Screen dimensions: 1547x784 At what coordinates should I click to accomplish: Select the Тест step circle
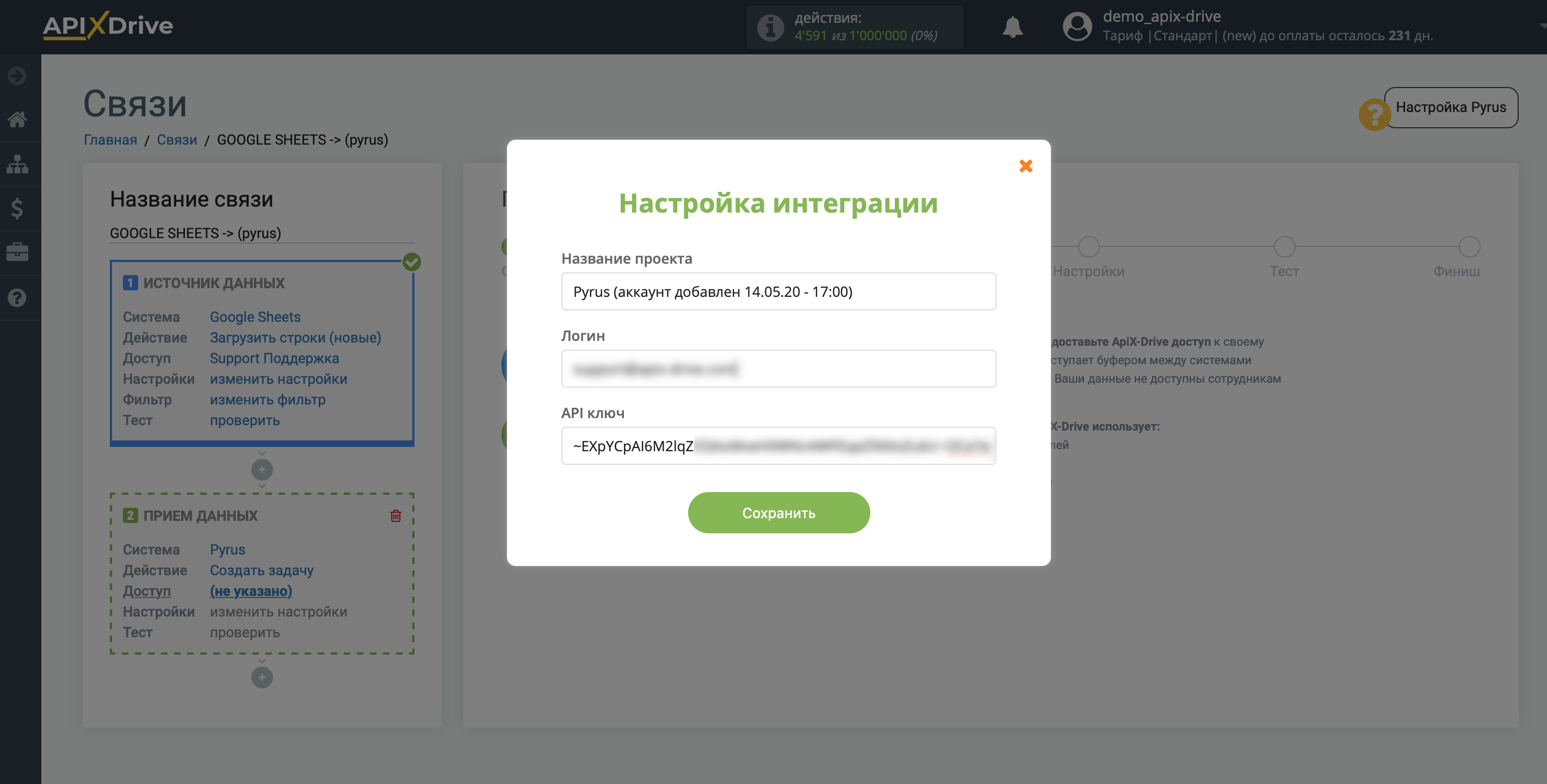tap(1285, 247)
